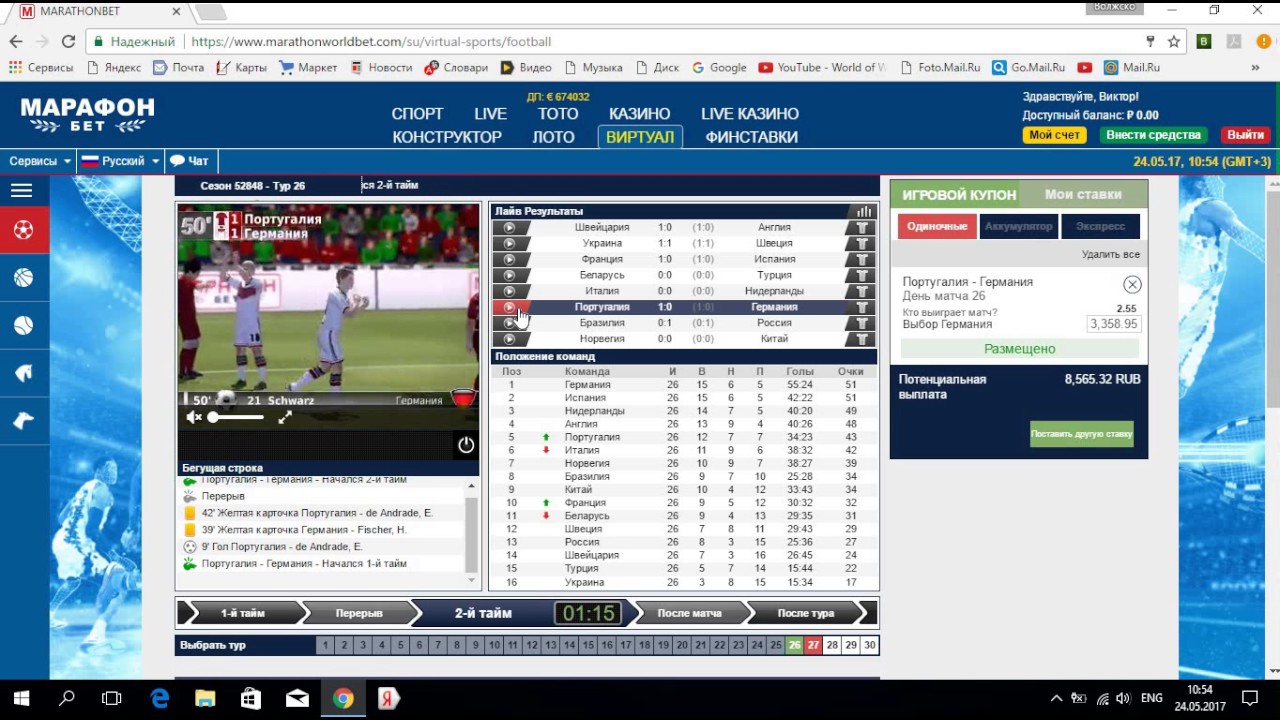Open the ТОТО section
This screenshot has width=1280, height=720.
tap(558, 114)
